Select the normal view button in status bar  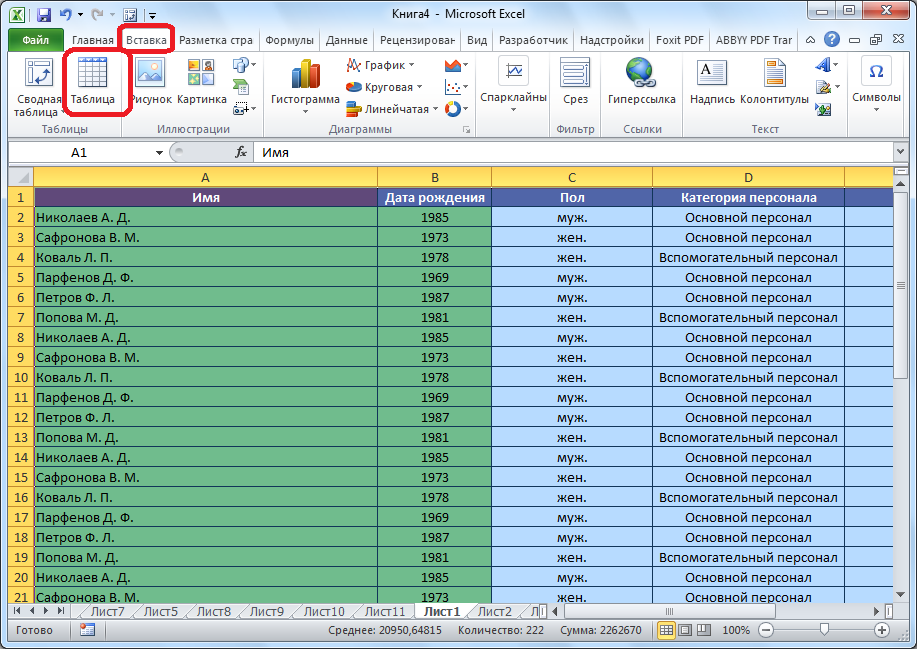click(667, 631)
